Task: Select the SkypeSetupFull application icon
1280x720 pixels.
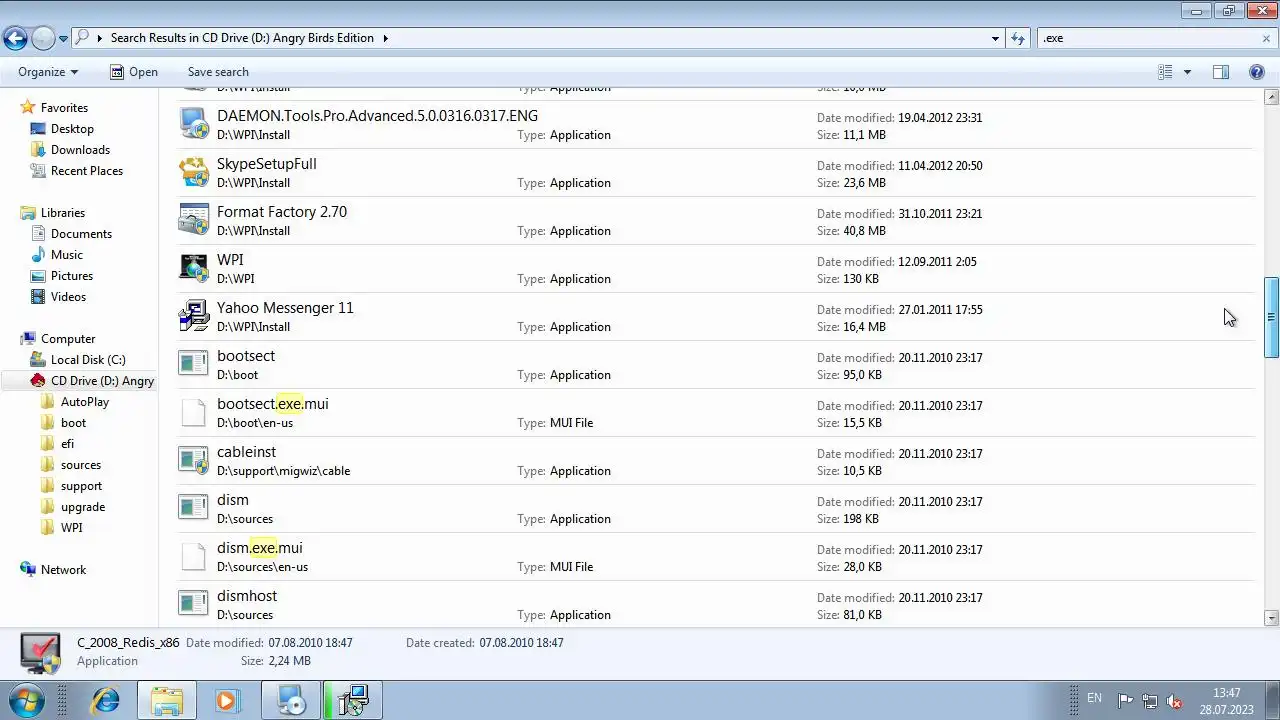Action: coord(194,172)
